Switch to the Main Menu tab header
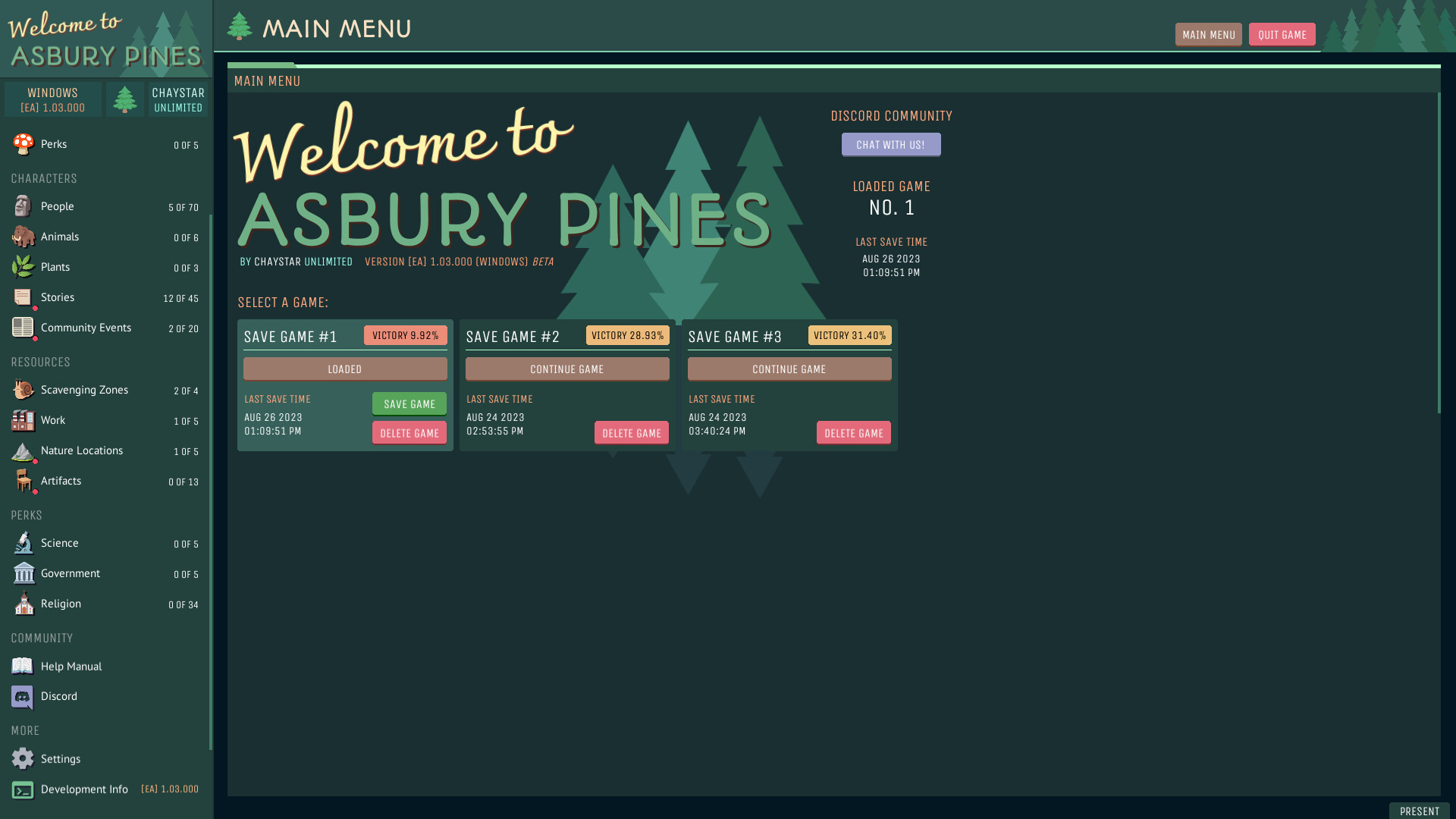Screen dimensions: 1456x819 267,80
